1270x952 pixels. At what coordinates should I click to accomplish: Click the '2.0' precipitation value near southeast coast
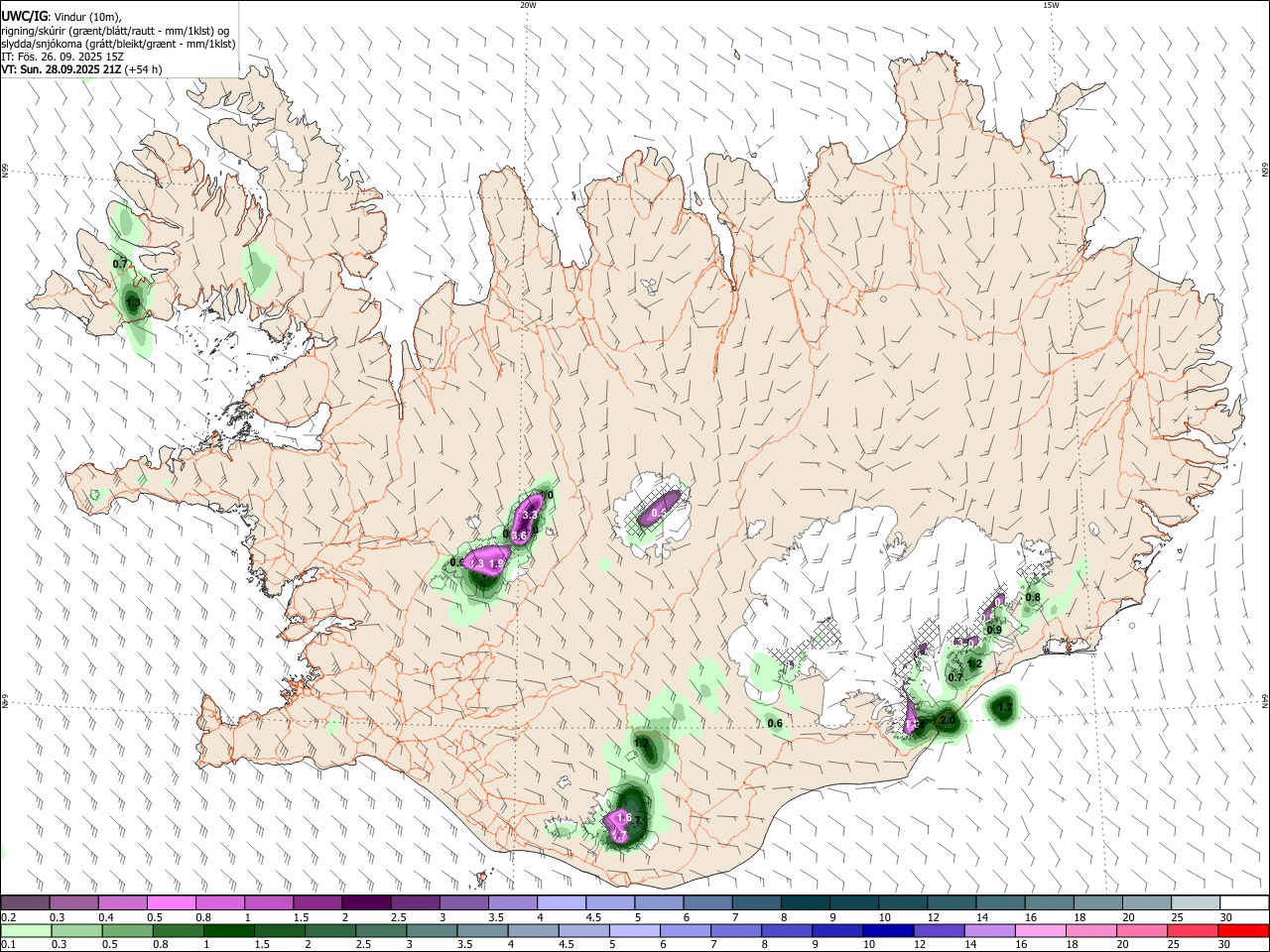point(948,721)
